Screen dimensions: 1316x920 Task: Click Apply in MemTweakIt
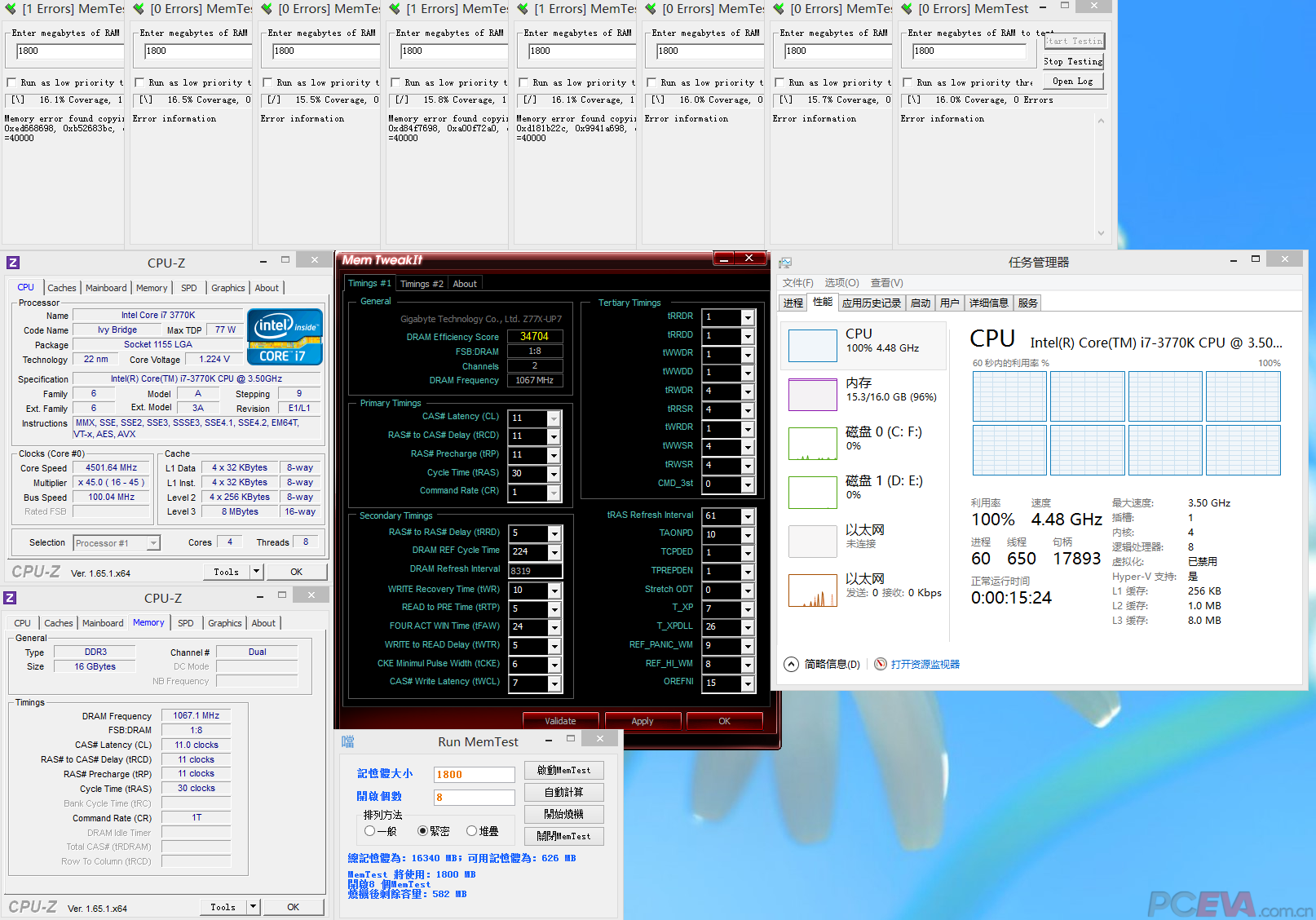point(643,721)
